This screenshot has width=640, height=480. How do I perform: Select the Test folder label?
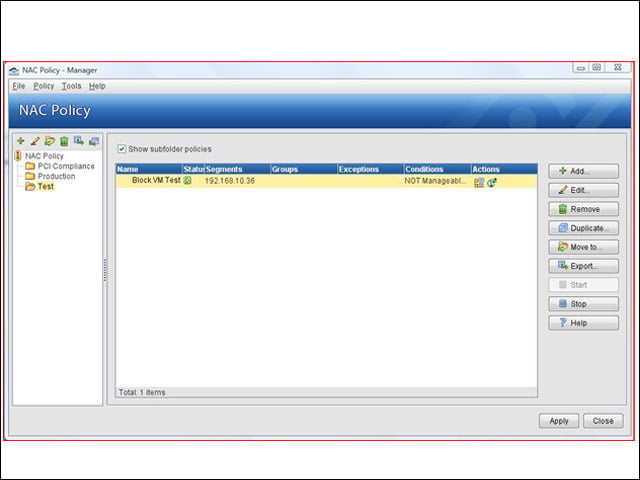(46, 187)
